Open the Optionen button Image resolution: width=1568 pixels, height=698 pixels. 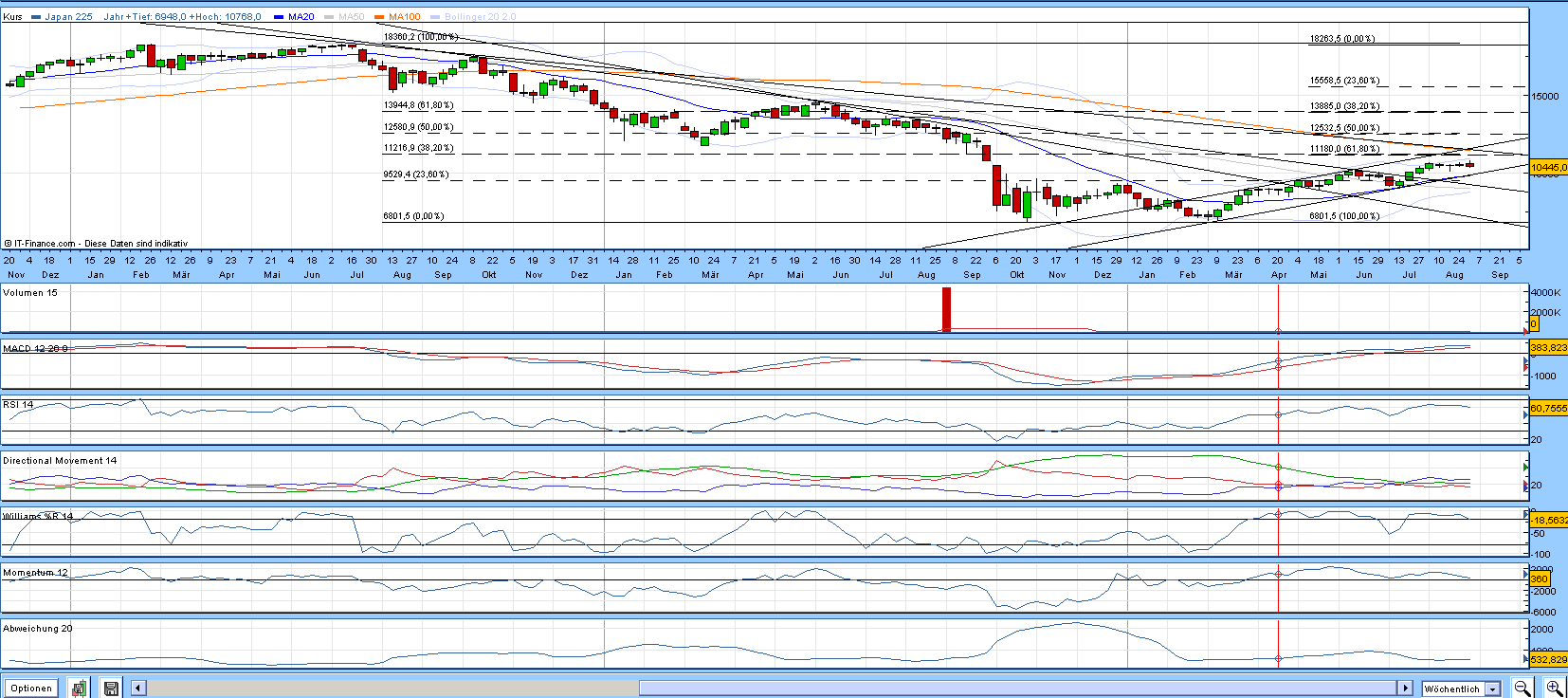pos(31,689)
